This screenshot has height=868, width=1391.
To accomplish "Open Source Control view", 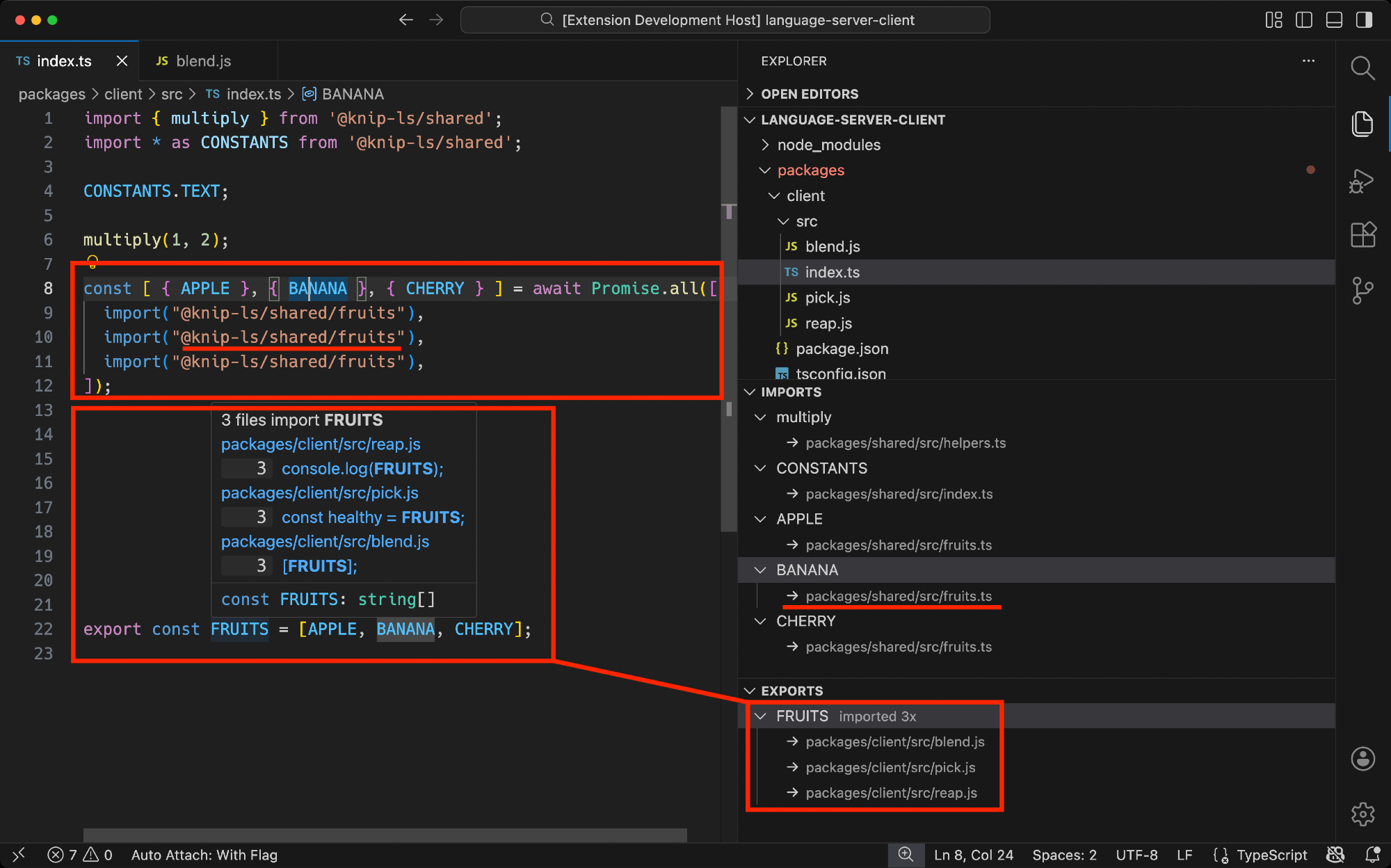I will [1362, 290].
